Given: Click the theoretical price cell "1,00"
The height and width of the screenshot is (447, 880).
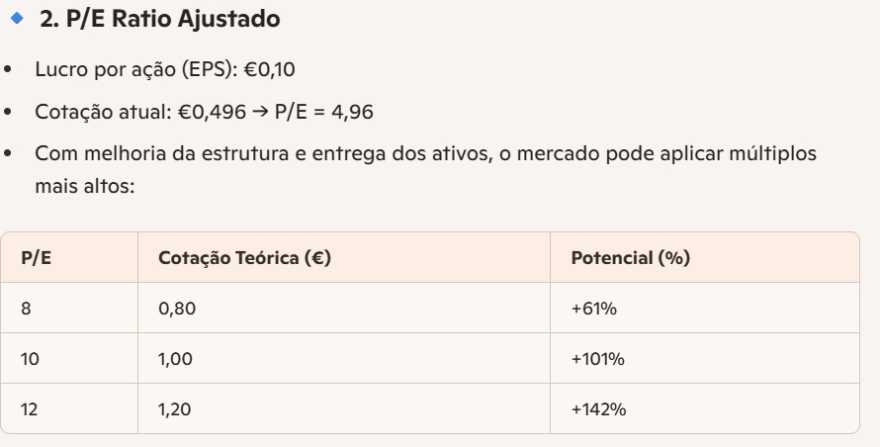Looking at the screenshot, I should (x=172, y=359).
